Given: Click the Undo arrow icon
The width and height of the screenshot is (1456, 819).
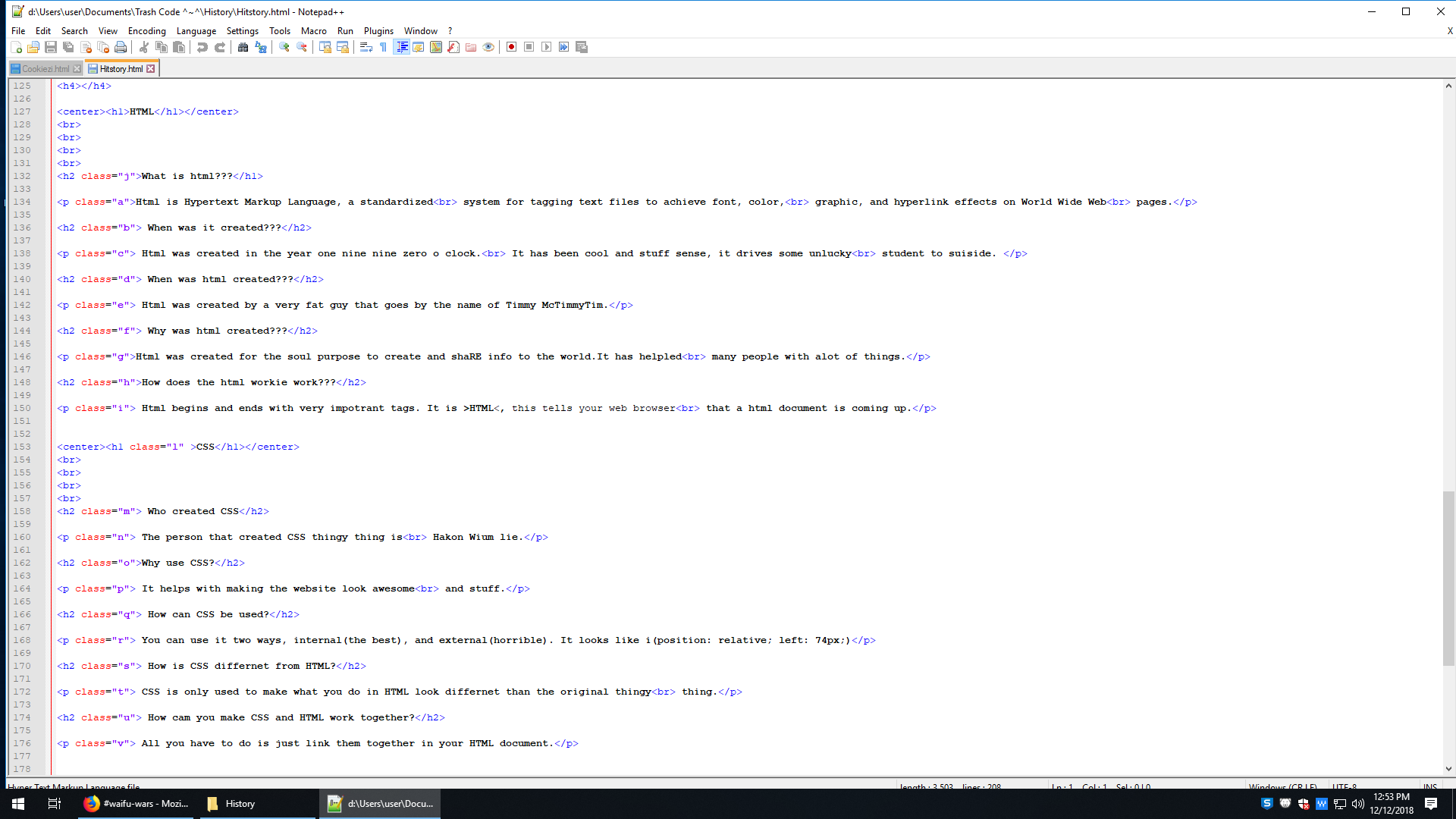Looking at the screenshot, I should click(x=202, y=47).
